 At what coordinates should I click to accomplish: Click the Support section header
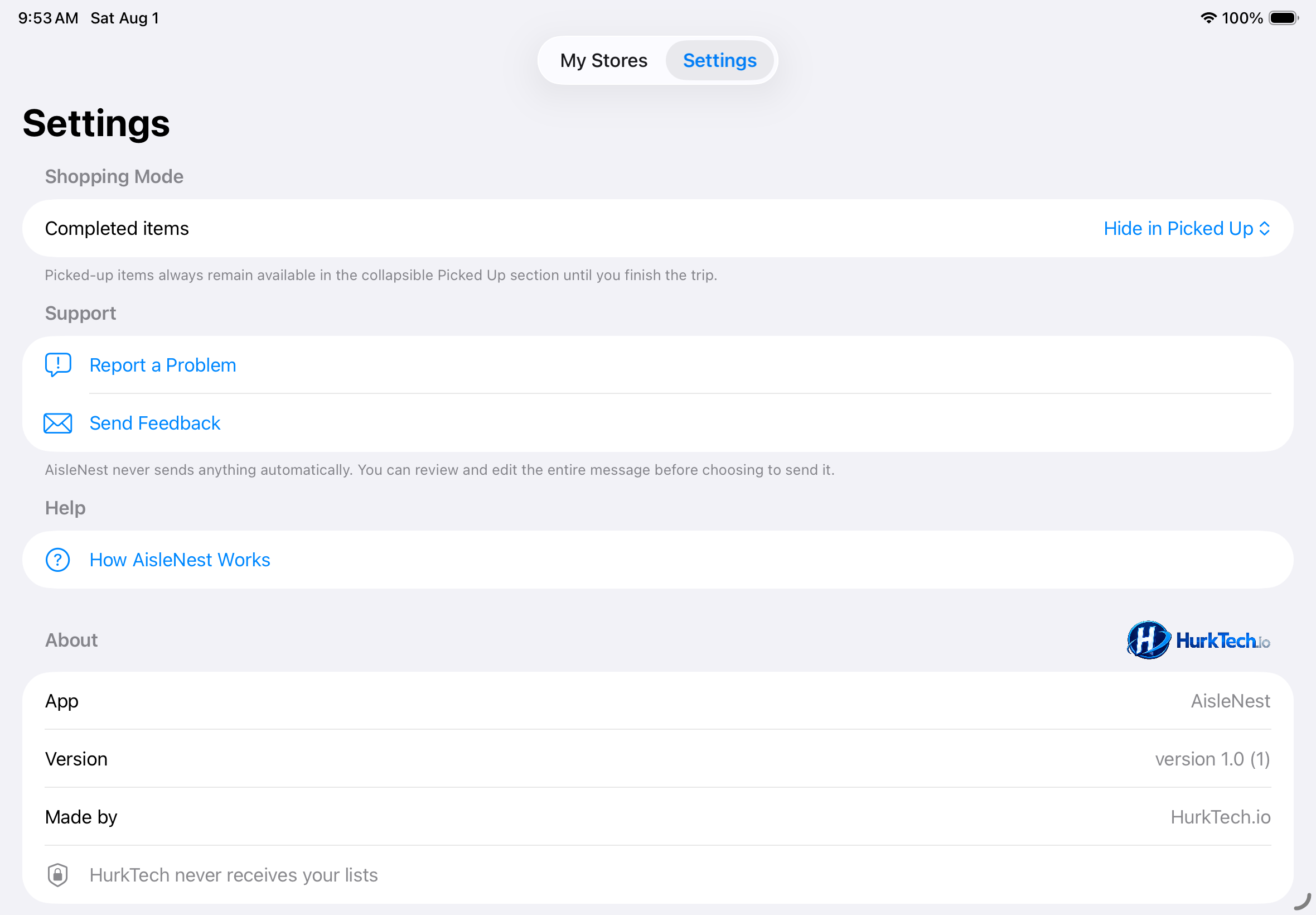point(80,313)
